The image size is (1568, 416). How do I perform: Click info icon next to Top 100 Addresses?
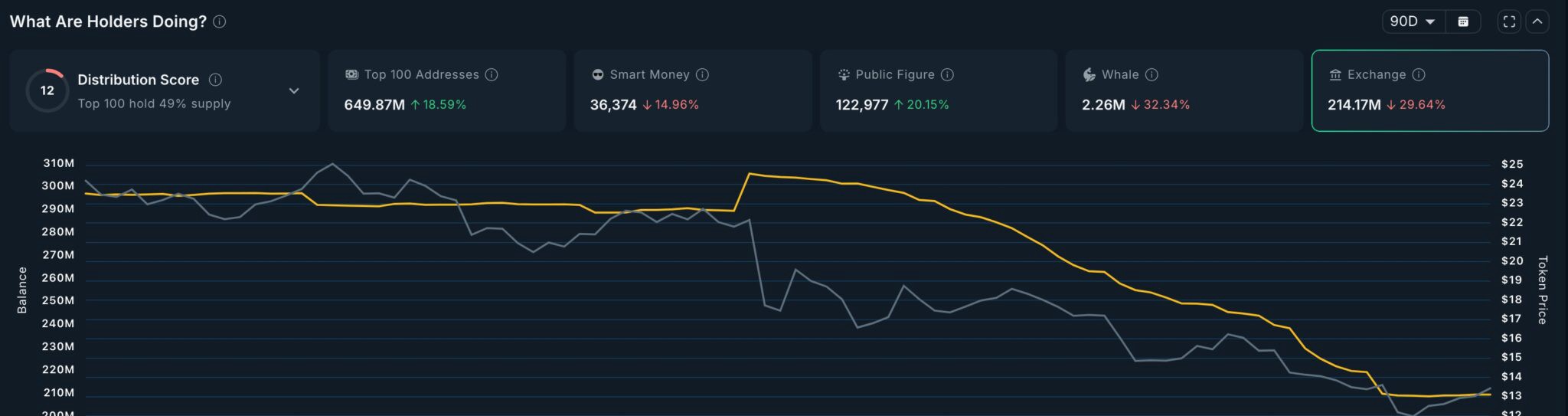click(x=492, y=74)
